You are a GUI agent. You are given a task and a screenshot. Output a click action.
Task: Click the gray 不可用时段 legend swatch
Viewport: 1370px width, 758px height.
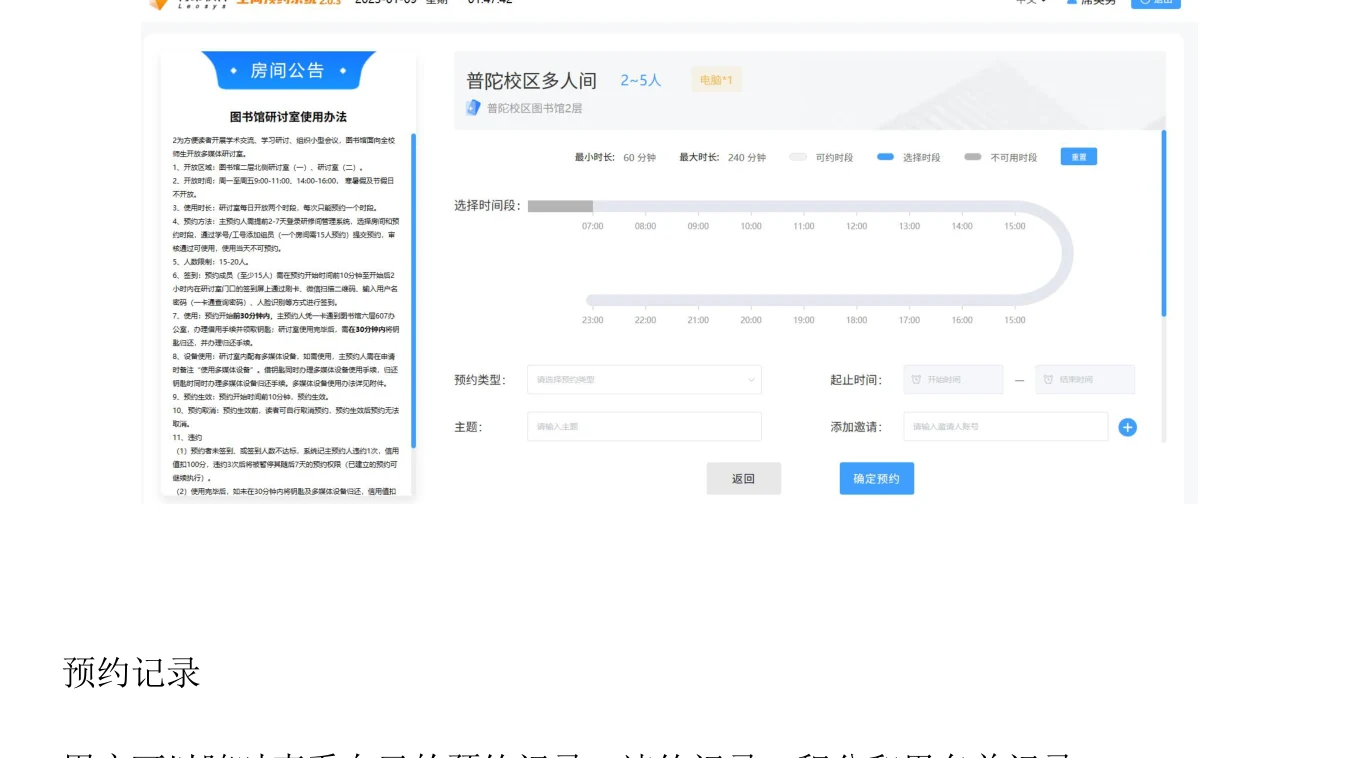pyautogui.click(x=973, y=157)
